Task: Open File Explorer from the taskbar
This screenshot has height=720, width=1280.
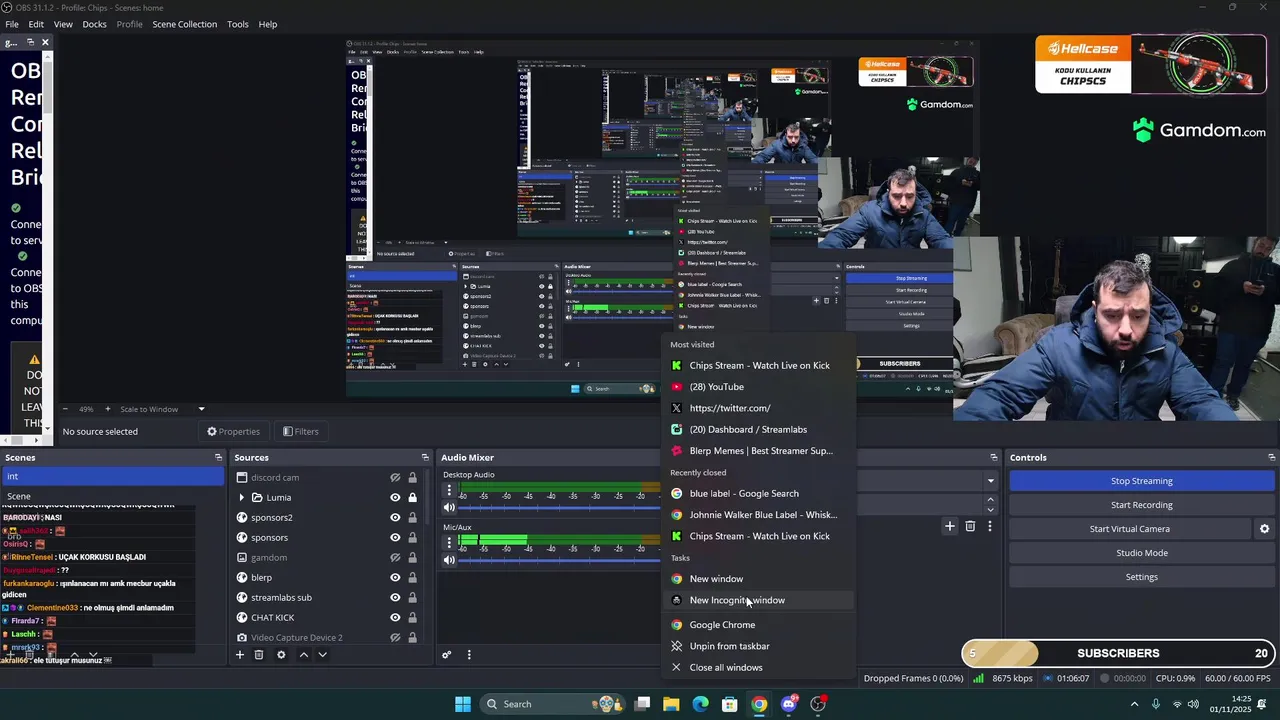Action: (671, 704)
